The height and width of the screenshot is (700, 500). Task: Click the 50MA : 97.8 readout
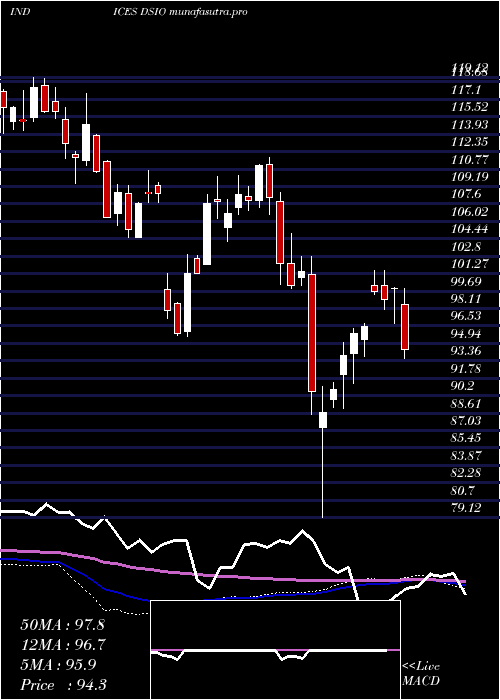62,625
